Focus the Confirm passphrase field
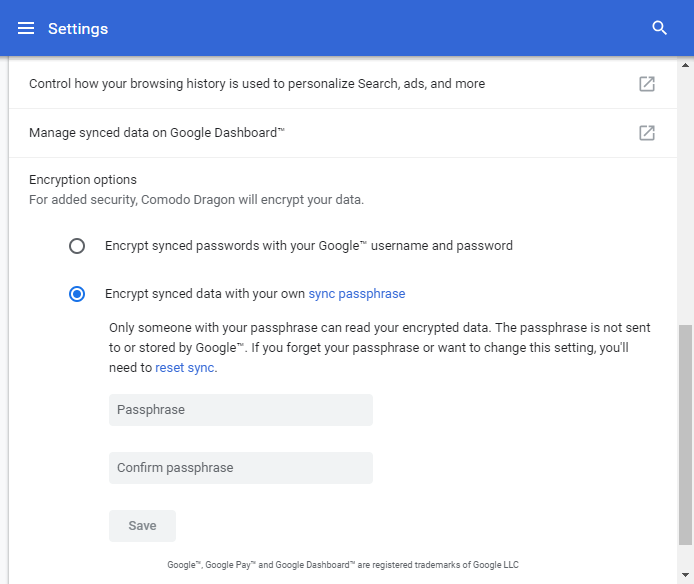Screen dimensions: 694x584 (241, 468)
